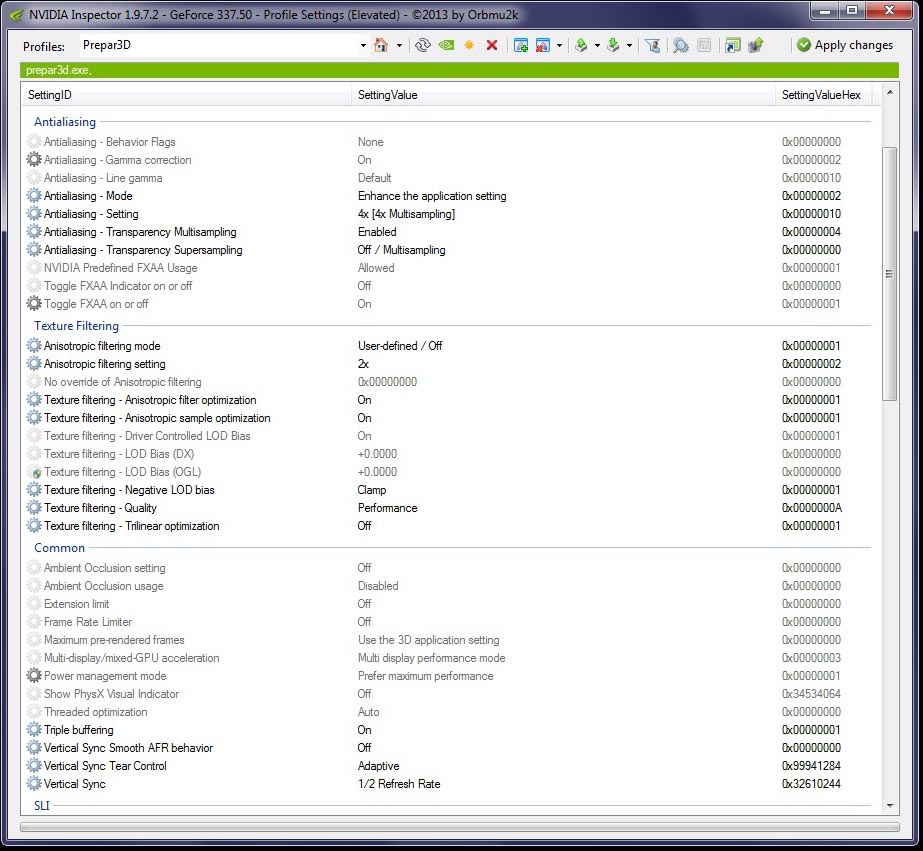Open the dropdown arrow next to home icon
Screen dimensions: 923x851
point(399,45)
